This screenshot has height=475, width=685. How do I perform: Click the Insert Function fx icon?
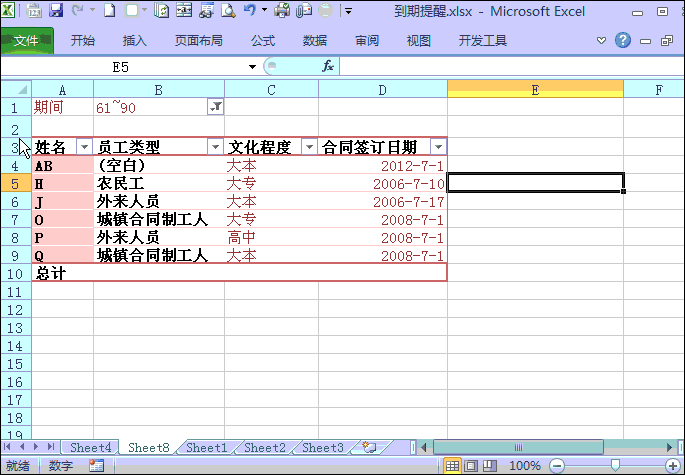point(328,66)
